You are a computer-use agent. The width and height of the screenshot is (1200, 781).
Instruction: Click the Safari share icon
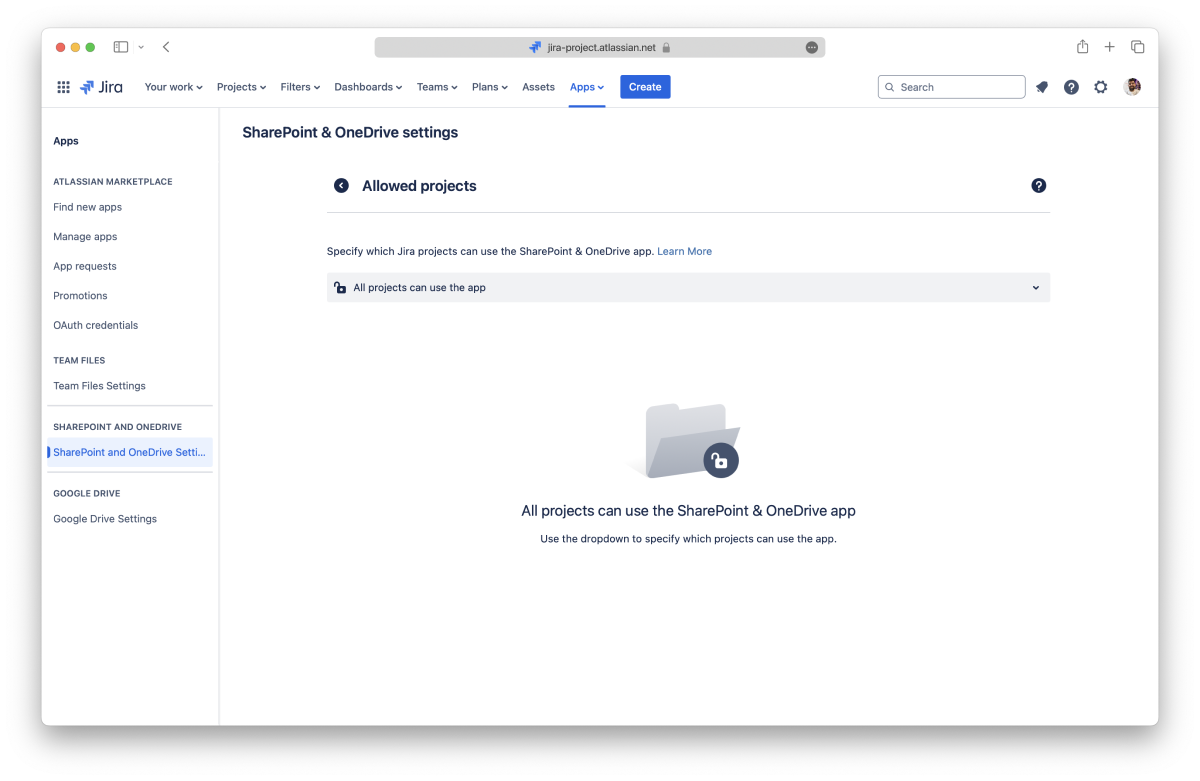(1082, 47)
